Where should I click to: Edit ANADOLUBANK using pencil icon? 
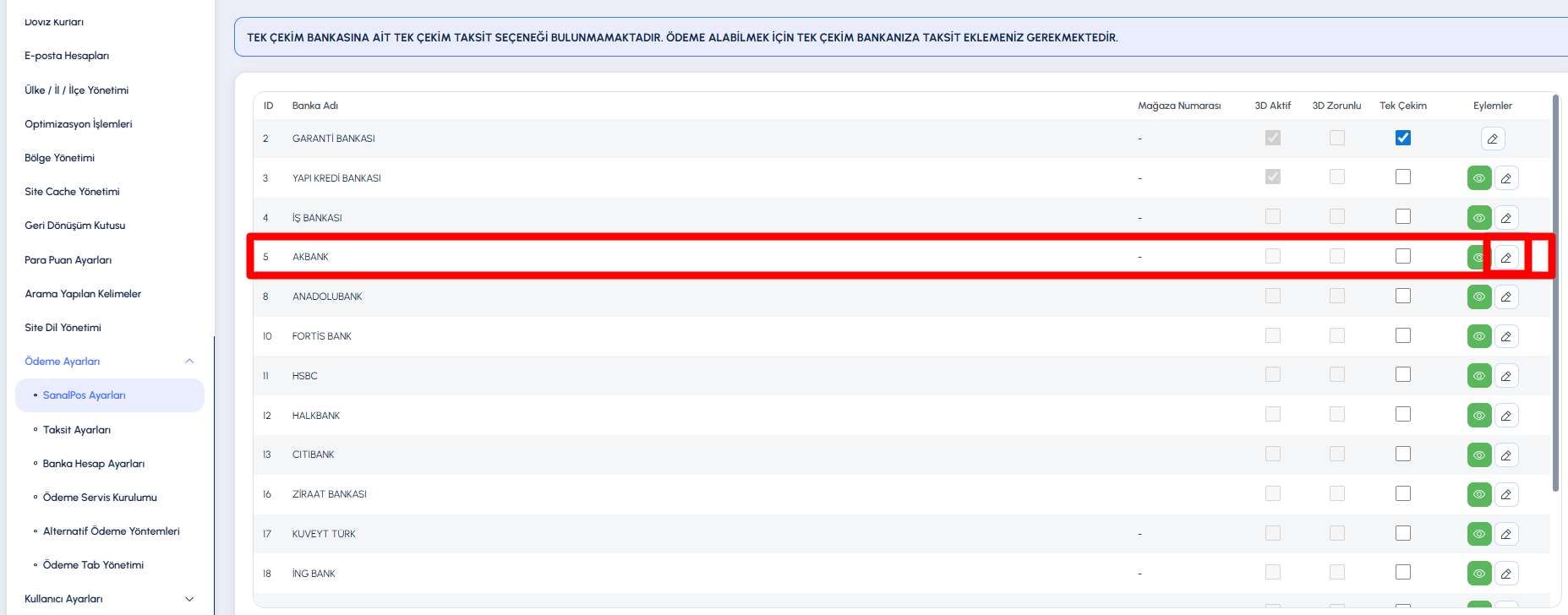pos(1506,297)
